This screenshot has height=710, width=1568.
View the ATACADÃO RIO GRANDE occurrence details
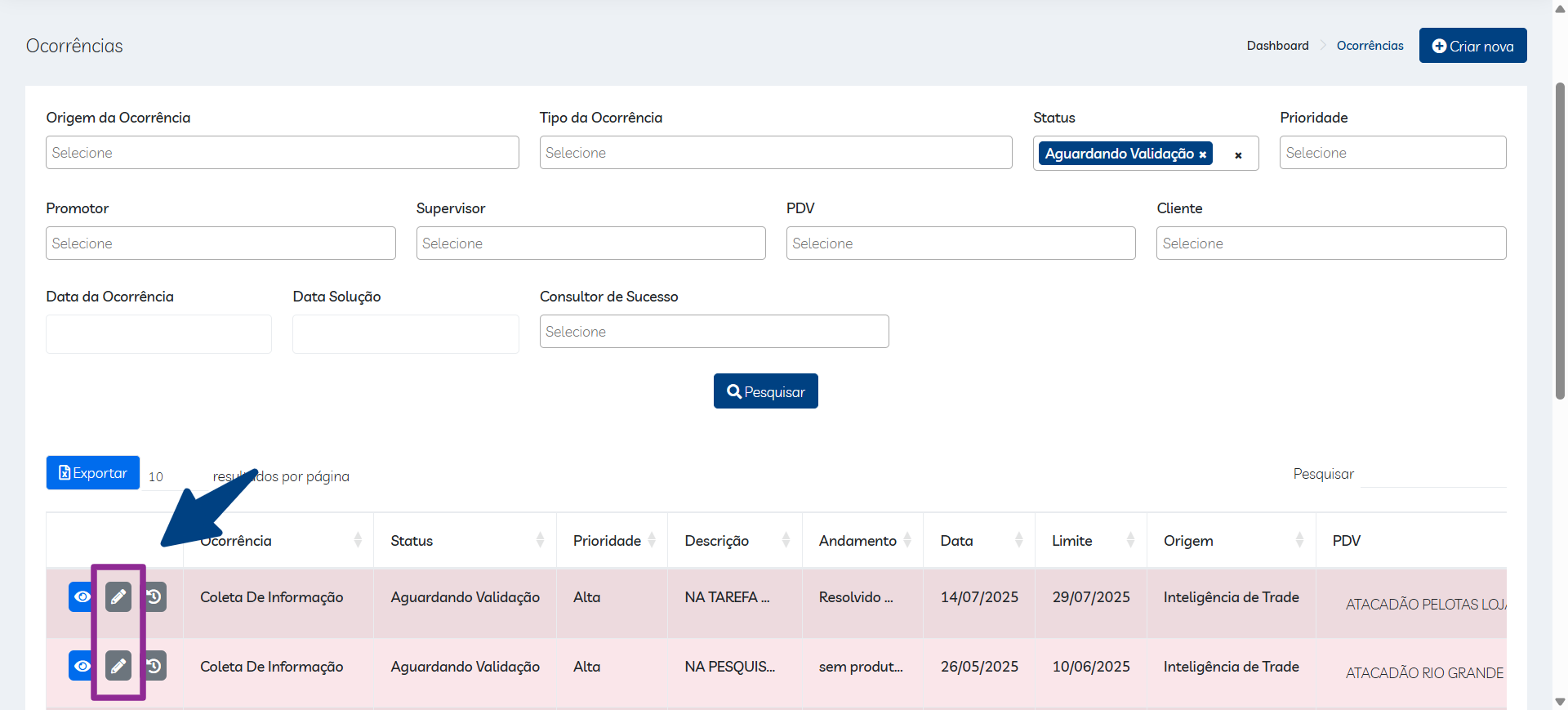82,666
